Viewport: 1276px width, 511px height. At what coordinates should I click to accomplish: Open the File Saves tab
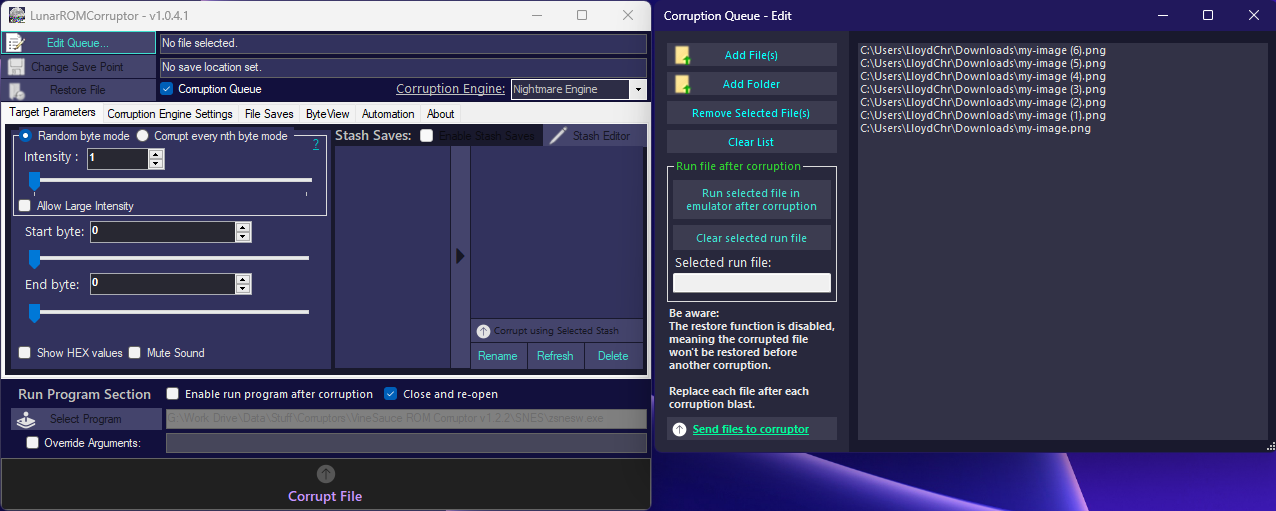270,114
